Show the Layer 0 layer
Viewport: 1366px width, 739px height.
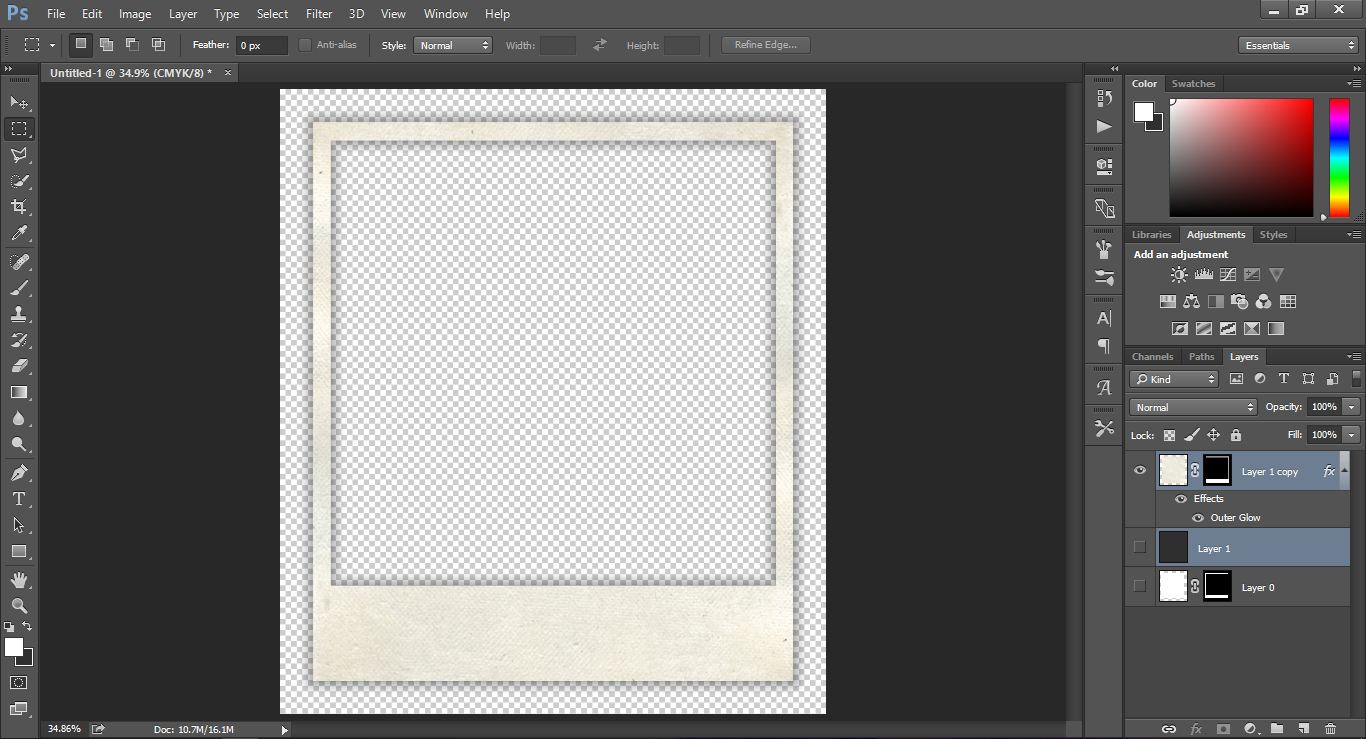click(x=1140, y=586)
